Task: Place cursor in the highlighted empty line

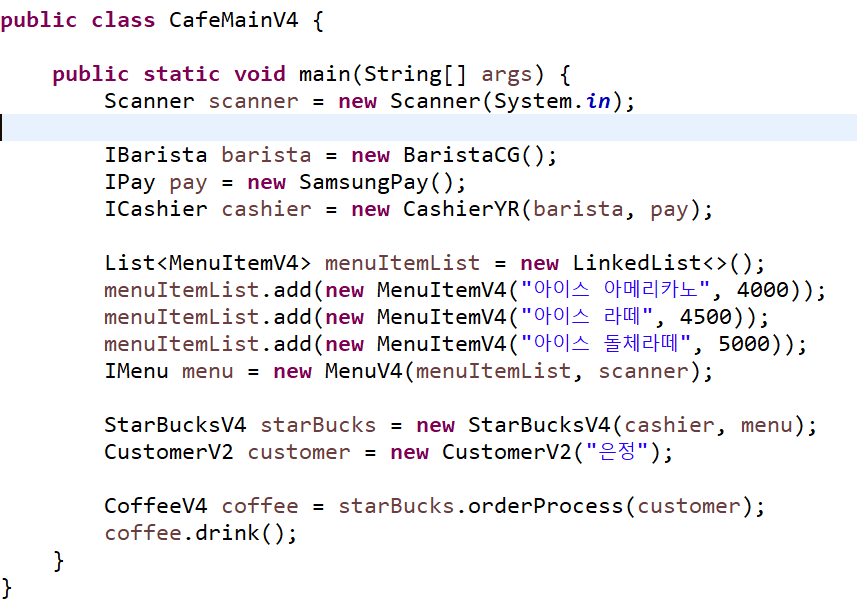Action: (x=428, y=128)
